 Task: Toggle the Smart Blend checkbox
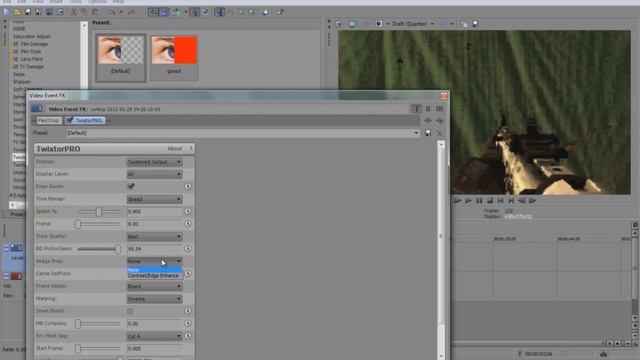click(130, 311)
